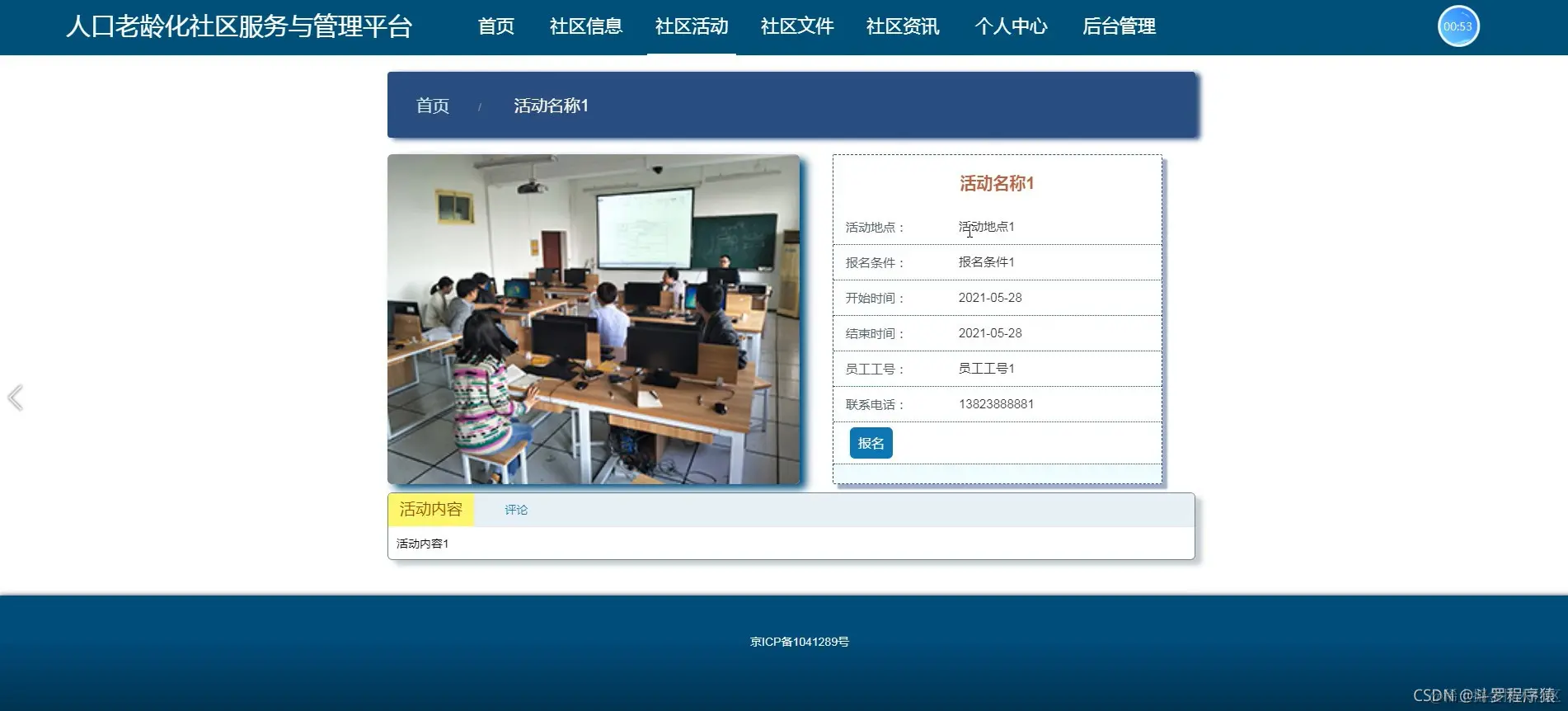Click the classroom activity photo
This screenshot has height=711, width=1568.
[x=594, y=319]
